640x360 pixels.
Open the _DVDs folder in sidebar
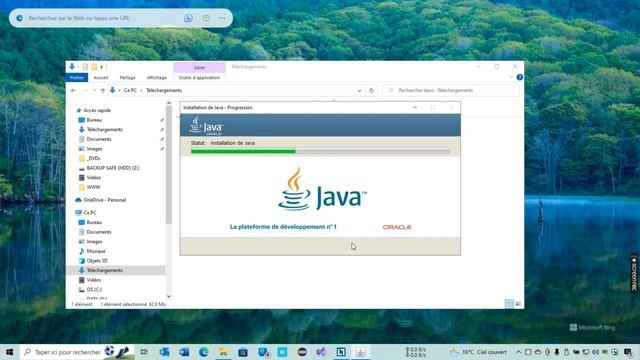point(93,158)
